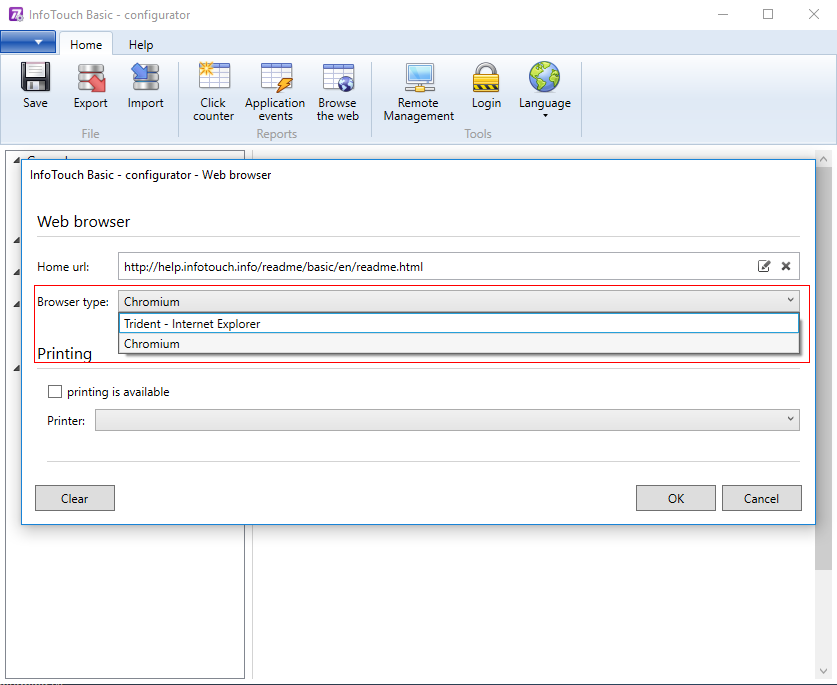The width and height of the screenshot is (837, 685).
Task: Open the Export tool
Action: [91, 85]
